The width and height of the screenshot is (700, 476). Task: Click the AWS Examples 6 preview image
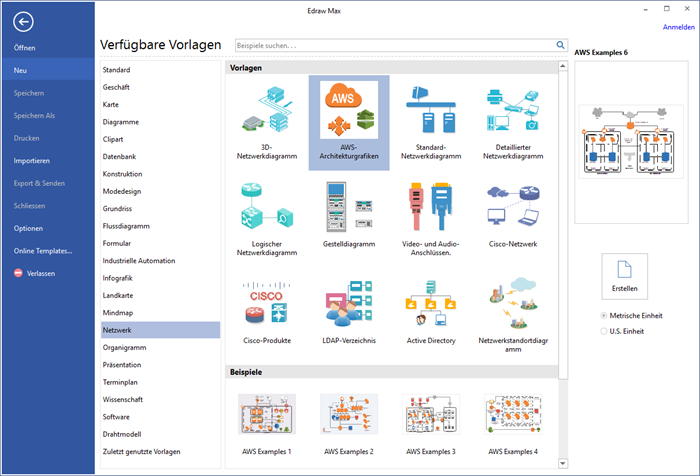coord(631,142)
